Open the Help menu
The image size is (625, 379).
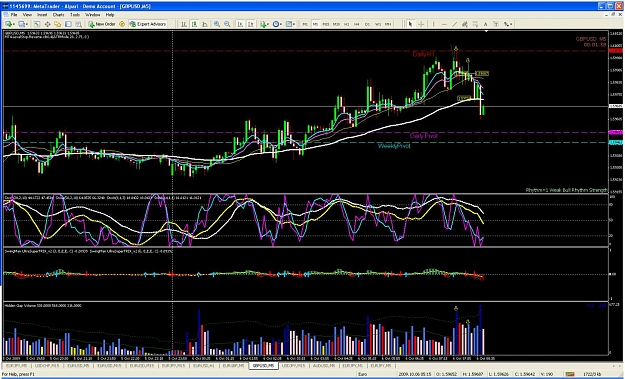[110, 15]
